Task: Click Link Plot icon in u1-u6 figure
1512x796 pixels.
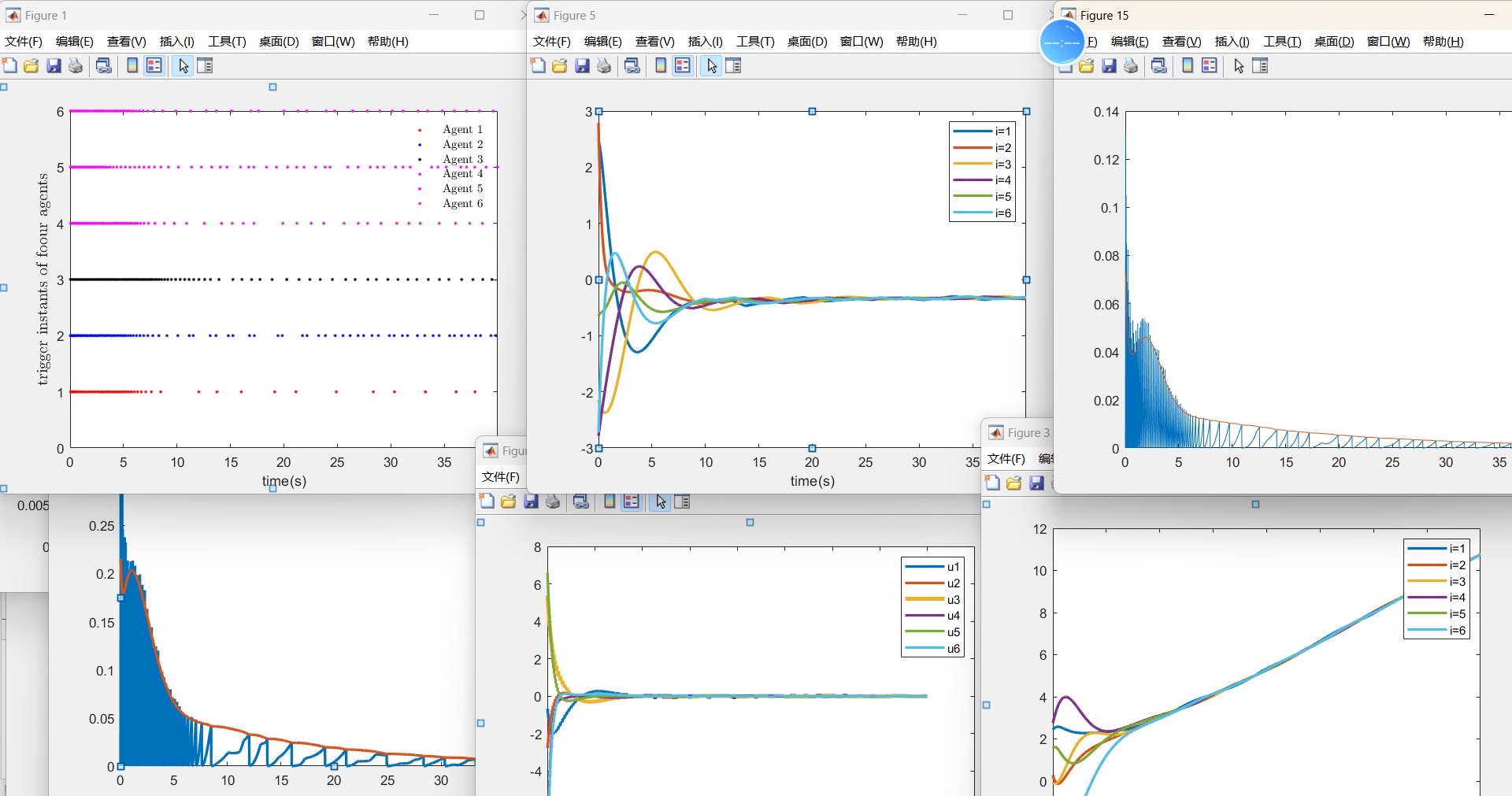Action: 581,501
